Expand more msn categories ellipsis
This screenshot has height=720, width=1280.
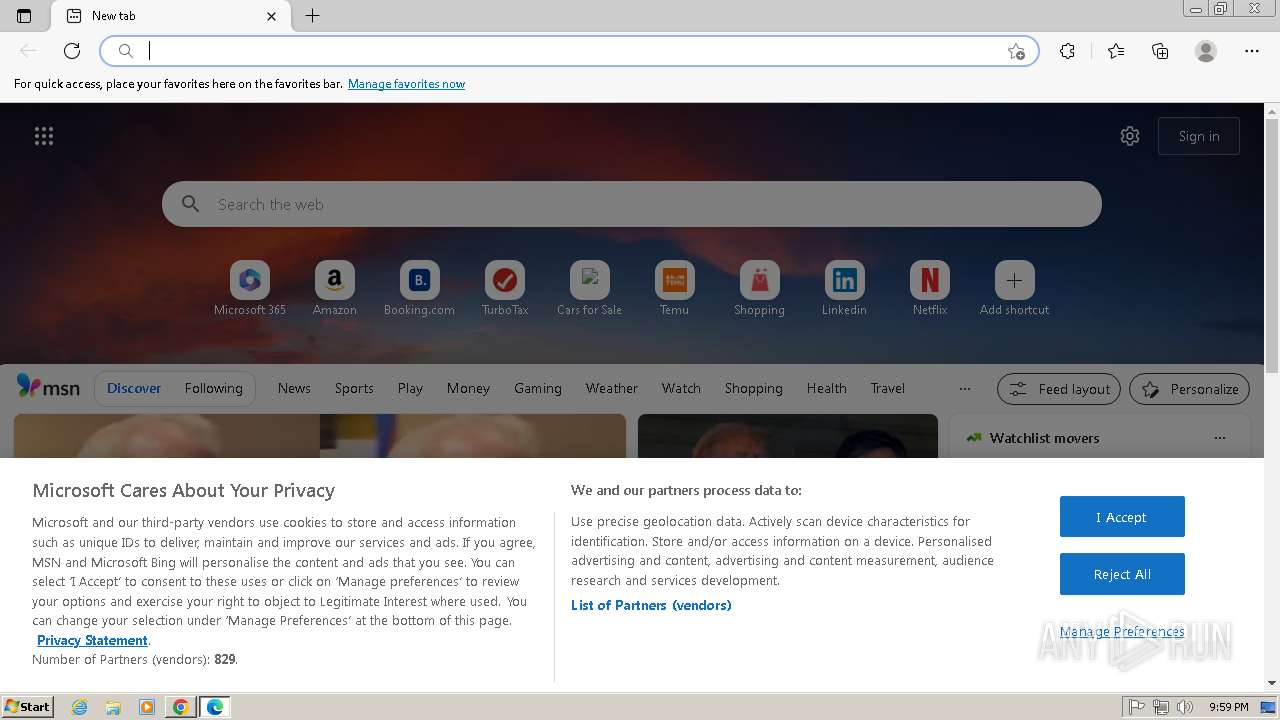click(x=964, y=388)
